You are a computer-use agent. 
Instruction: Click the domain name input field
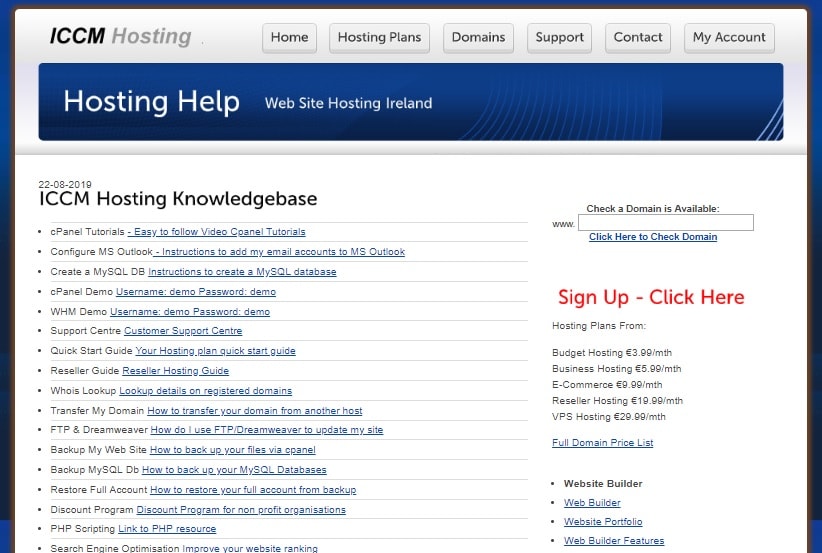666,222
